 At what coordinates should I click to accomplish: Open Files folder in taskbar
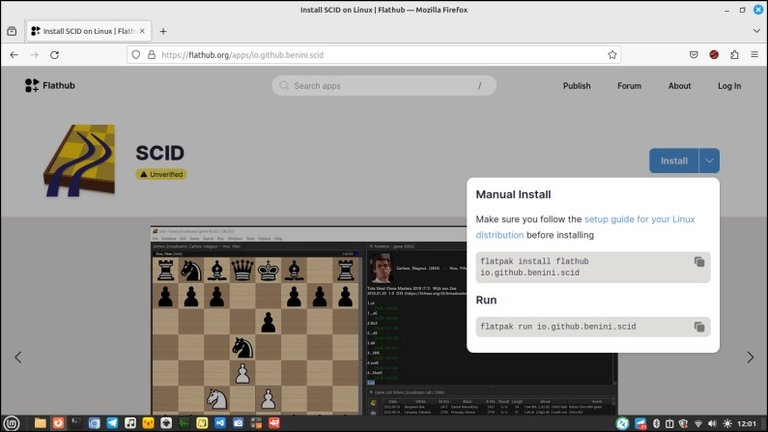40,423
